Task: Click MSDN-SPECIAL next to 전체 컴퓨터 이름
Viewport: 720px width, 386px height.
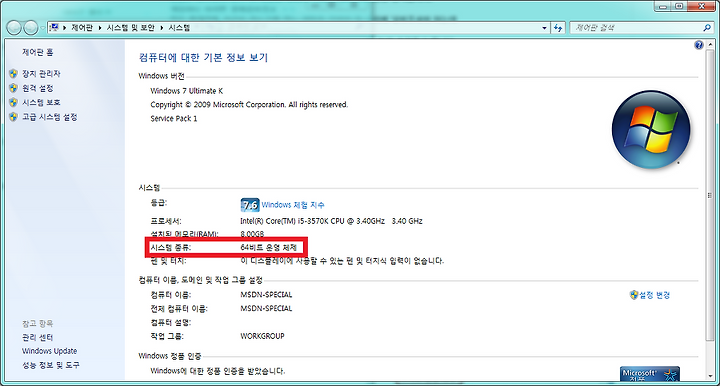Action: (x=266, y=308)
